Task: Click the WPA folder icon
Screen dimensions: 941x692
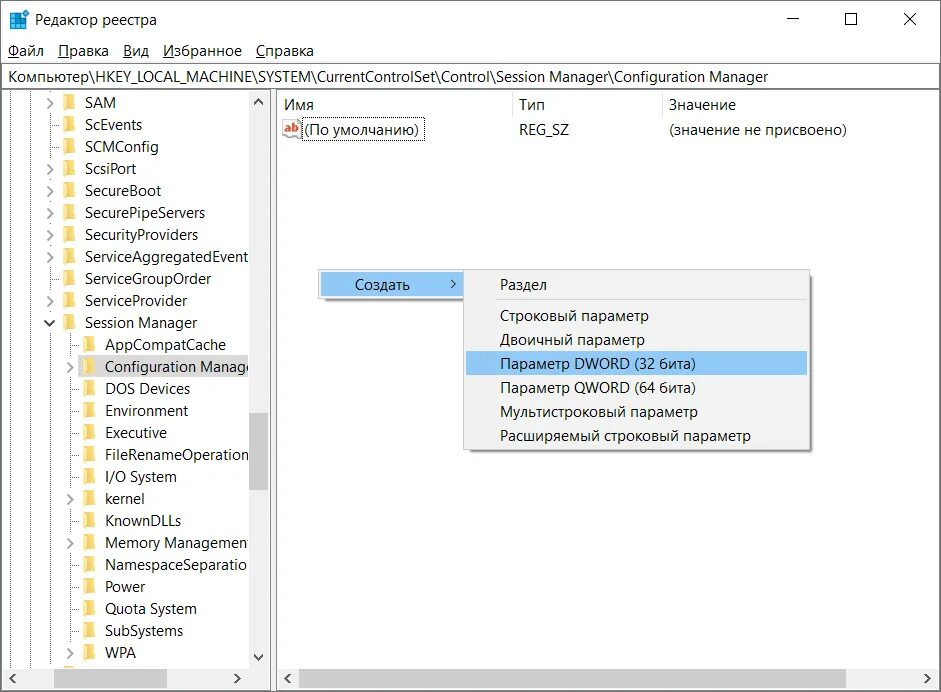Action: point(89,653)
